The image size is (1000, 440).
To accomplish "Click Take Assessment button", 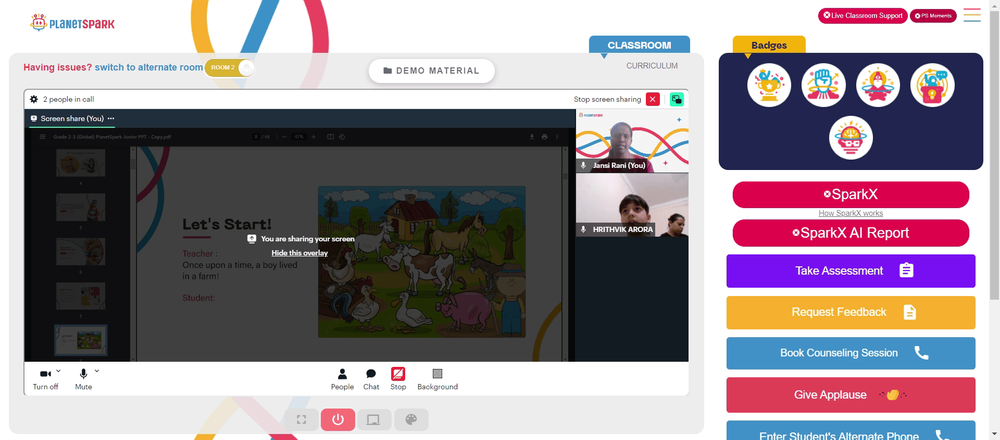I will pyautogui.click(x=851, y=271).
